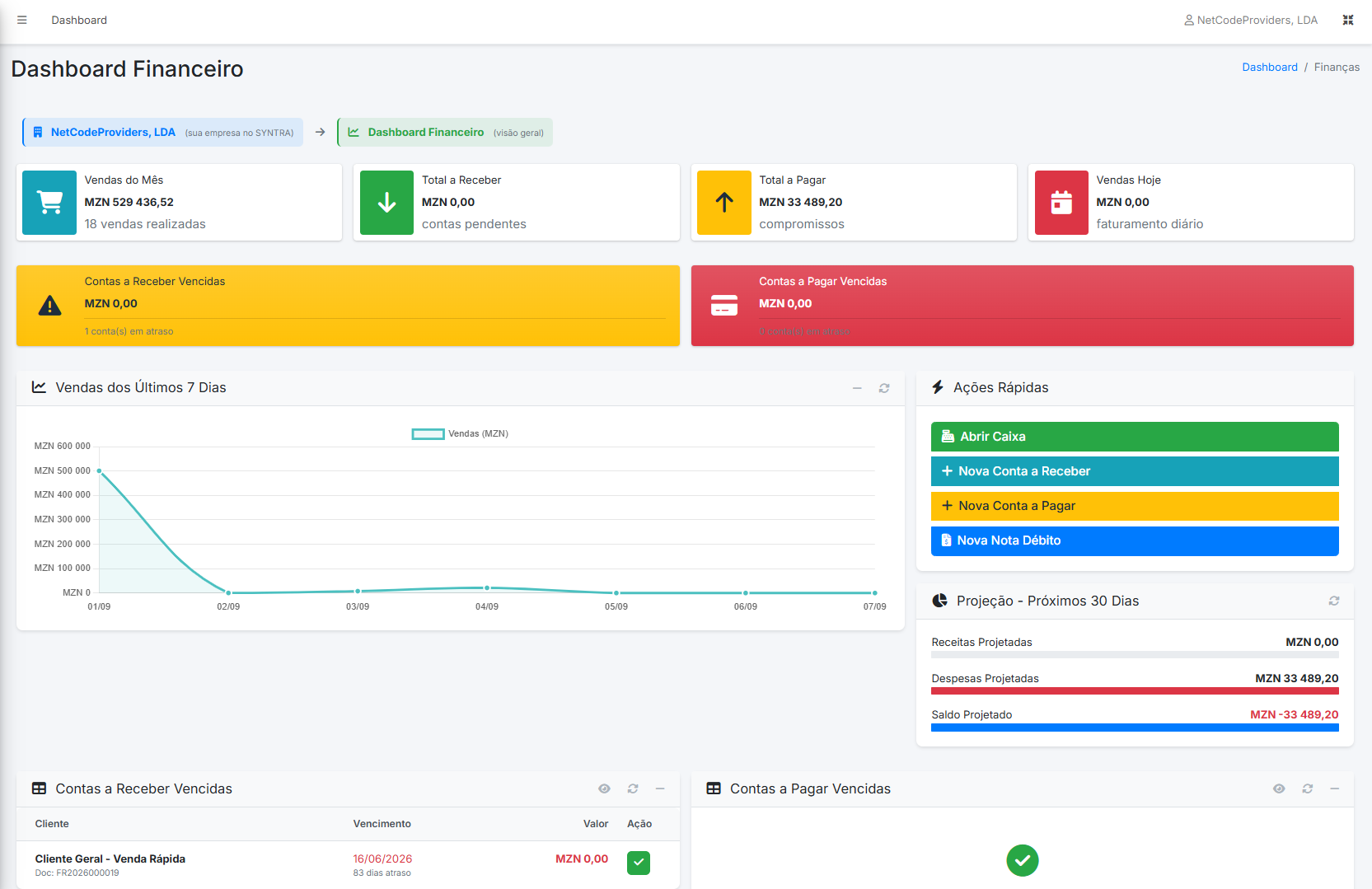Screen dimensions: 1372x889
Task: Click the chart line icon in Vendas header
Action: click(x=39, y=387)
